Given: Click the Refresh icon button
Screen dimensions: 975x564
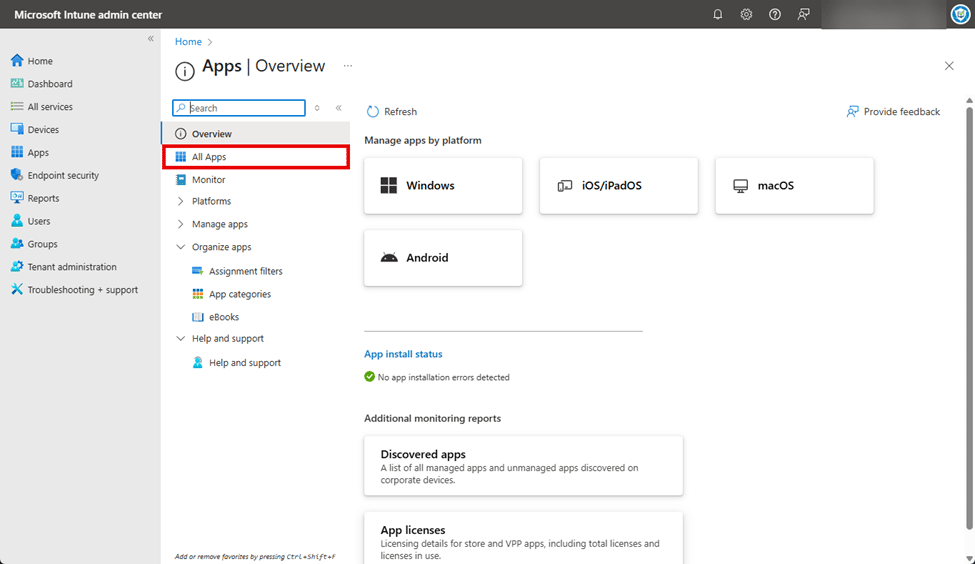Looking at the screenshot, I should pos(373,112).
